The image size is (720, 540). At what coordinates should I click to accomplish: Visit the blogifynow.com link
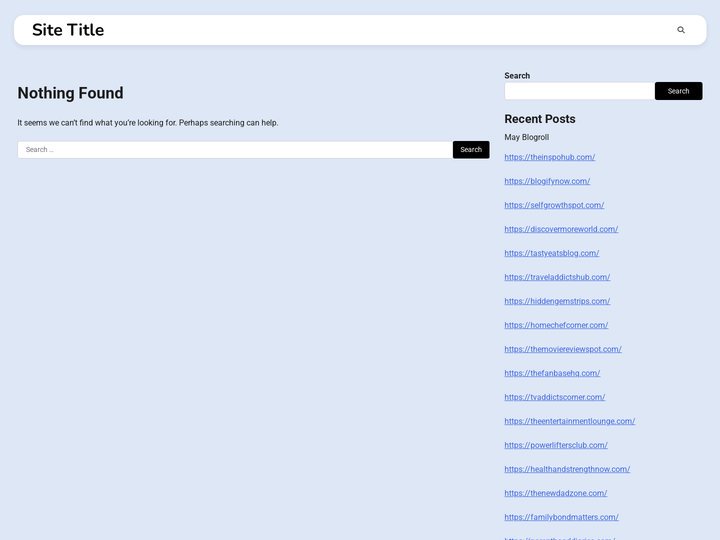point(547,181)
